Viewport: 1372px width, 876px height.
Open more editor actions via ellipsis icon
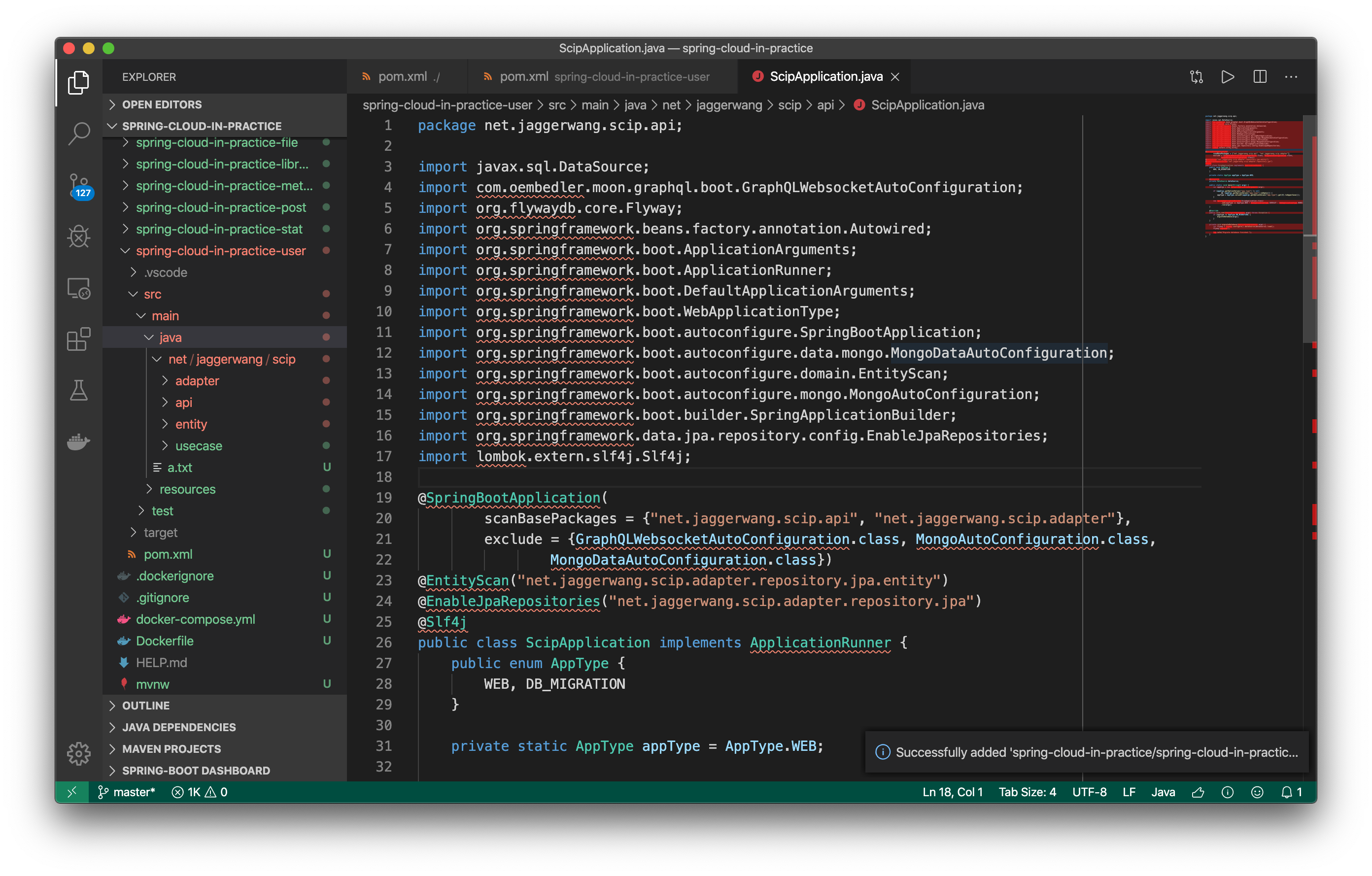pyautogui.click(x=1291, y=76)
